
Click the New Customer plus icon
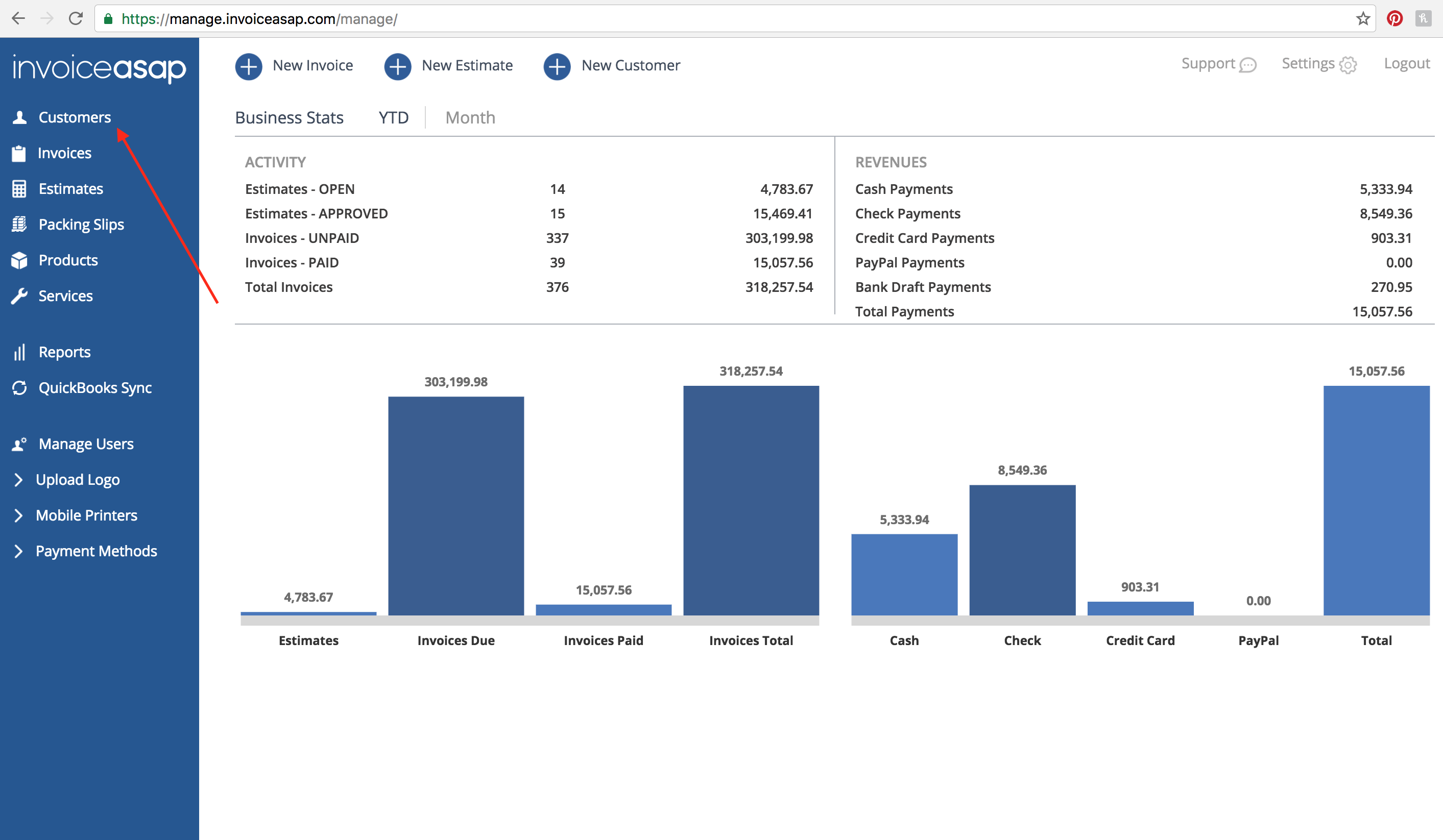coord(557,66)
